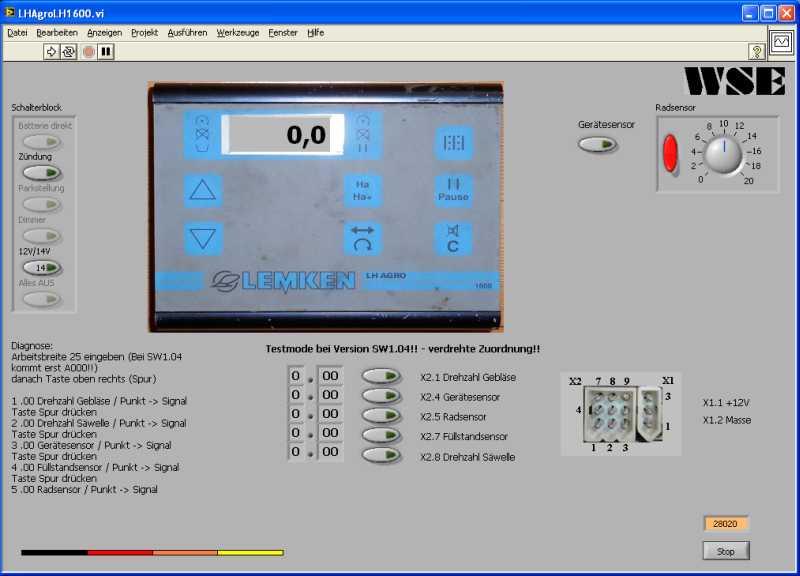800x576 pixels.
Task: Click the Radsensor rotary knob
Action: 723,155
